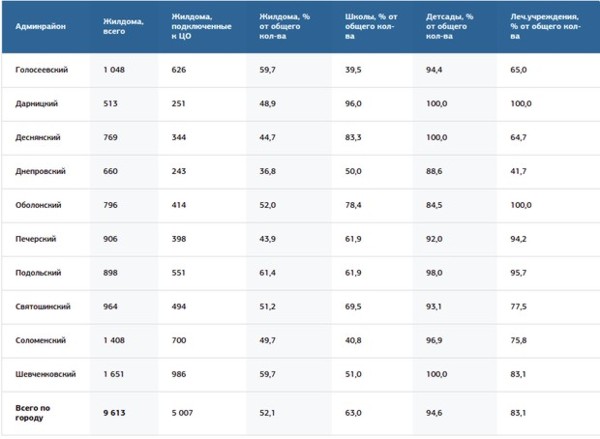Screen dimensions: 600x439
Task: Click the "Жилдома, всего" column header
Action: 124,27
